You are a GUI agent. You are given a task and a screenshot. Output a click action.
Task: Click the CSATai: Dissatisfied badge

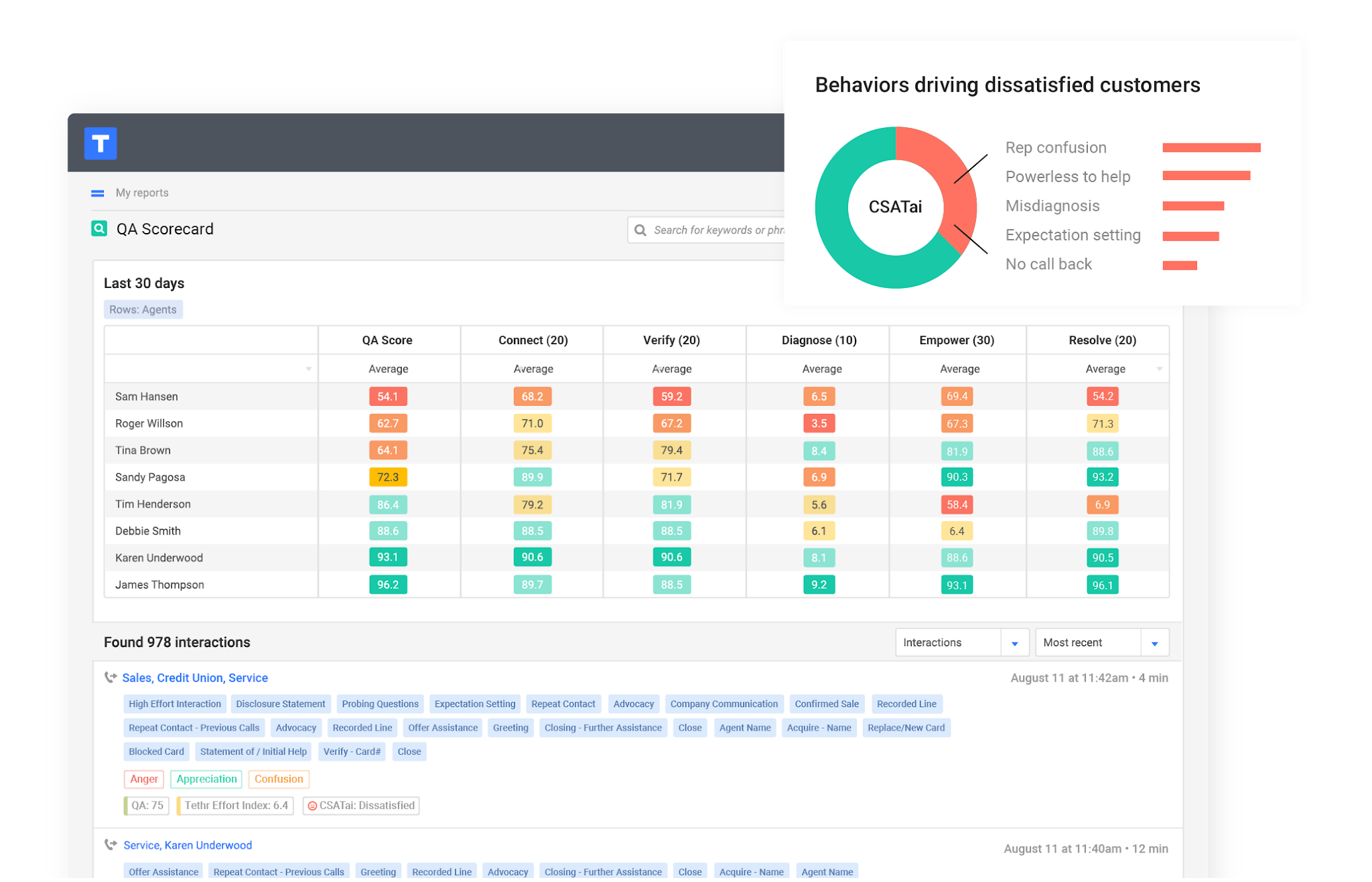[x=361, y=806]
